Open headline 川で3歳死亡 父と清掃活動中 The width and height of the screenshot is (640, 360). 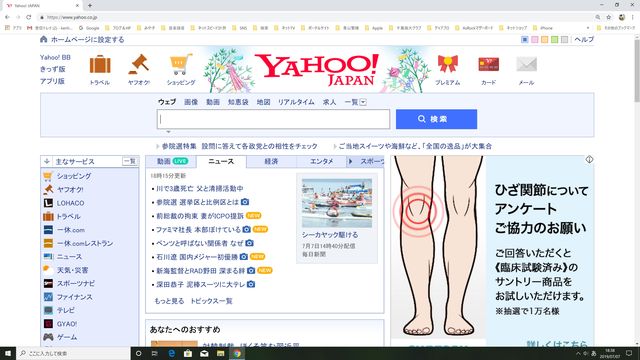pos(200,189)
